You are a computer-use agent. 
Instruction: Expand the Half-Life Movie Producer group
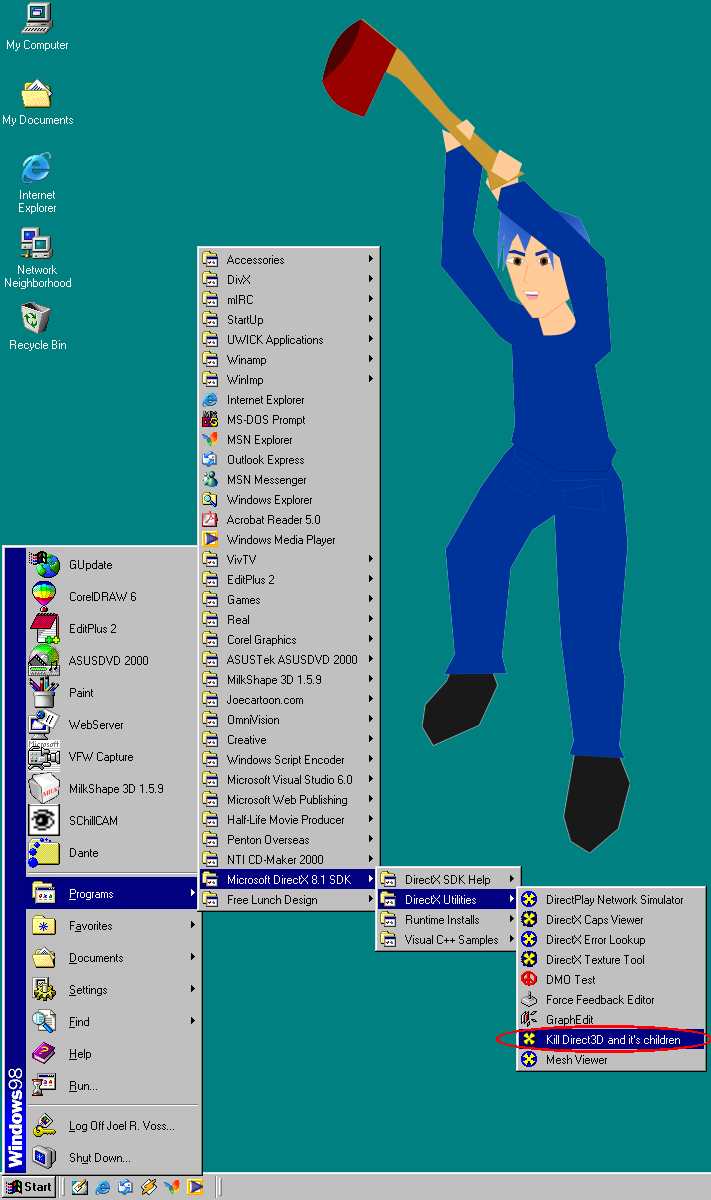point(289,820)
